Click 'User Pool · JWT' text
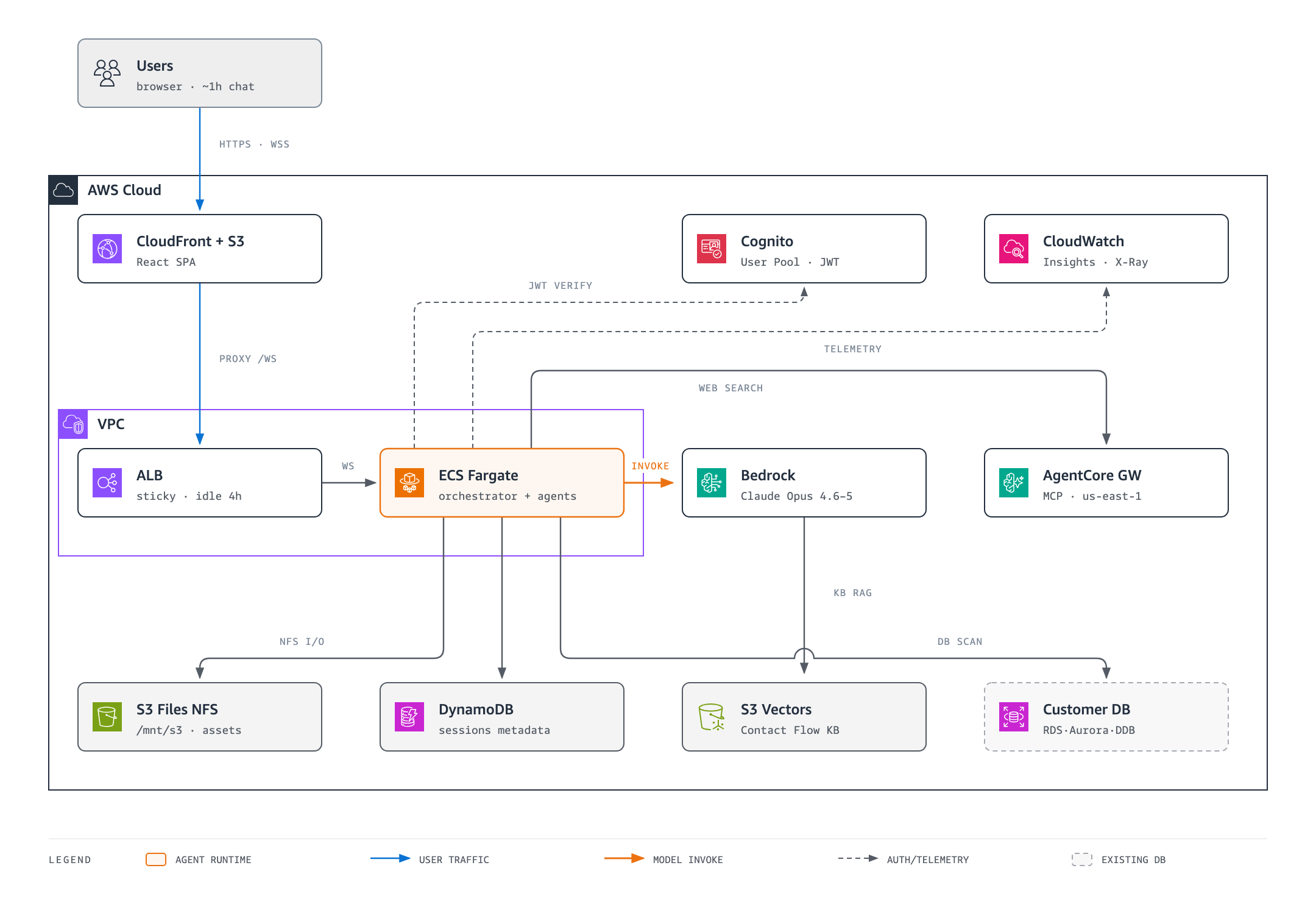Viewport: 1316px width, 907px height. [790, 262]
